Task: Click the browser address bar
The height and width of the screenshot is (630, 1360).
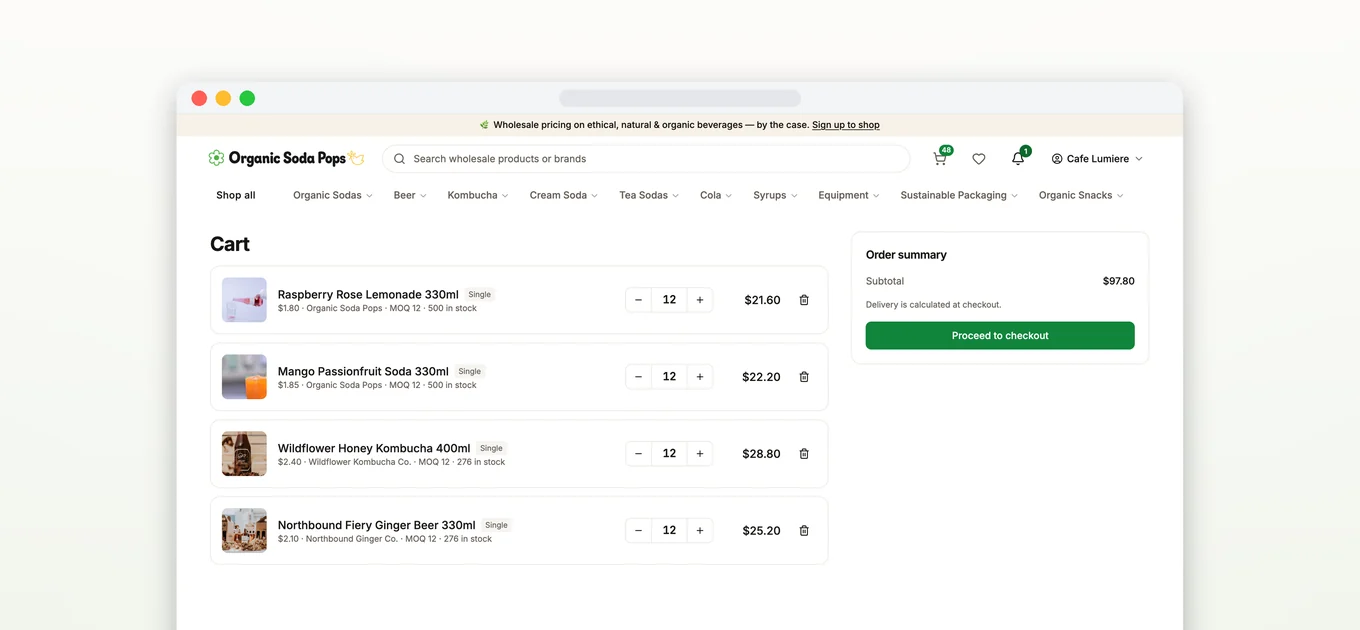Action: 680,98
